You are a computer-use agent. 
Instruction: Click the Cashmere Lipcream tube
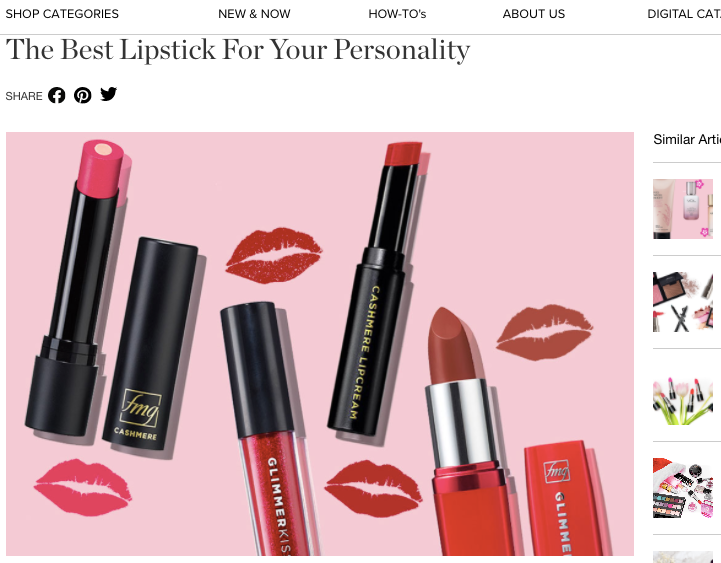click(376, 288)
